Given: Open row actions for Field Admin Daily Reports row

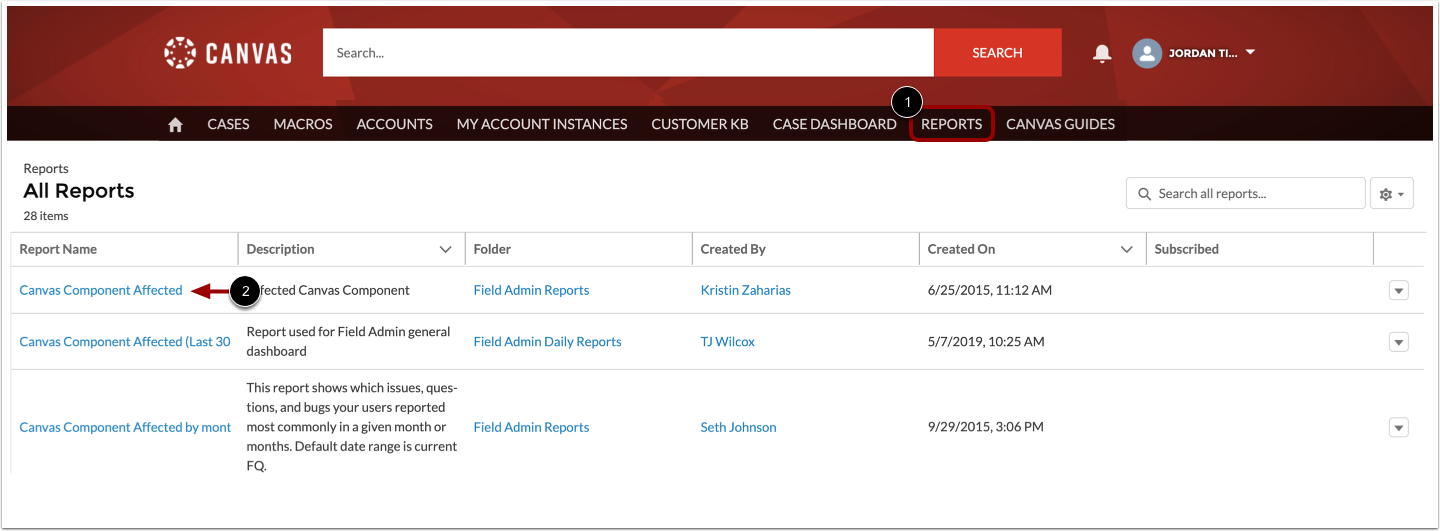Looking at the screenshot, I should click(x=1399, y=342).
